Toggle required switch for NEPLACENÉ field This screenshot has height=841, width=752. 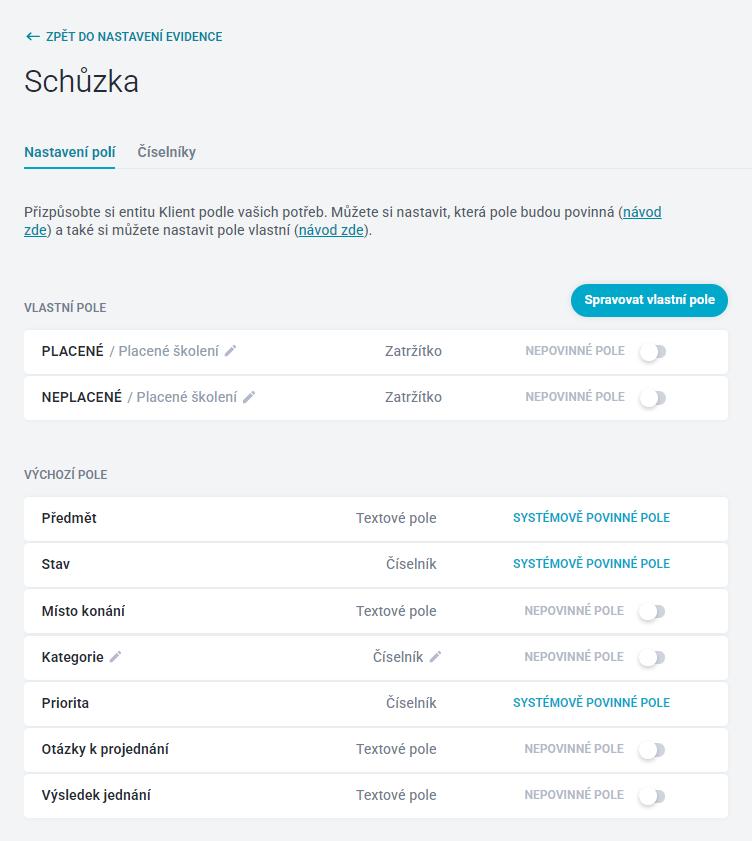click(652, 398)
